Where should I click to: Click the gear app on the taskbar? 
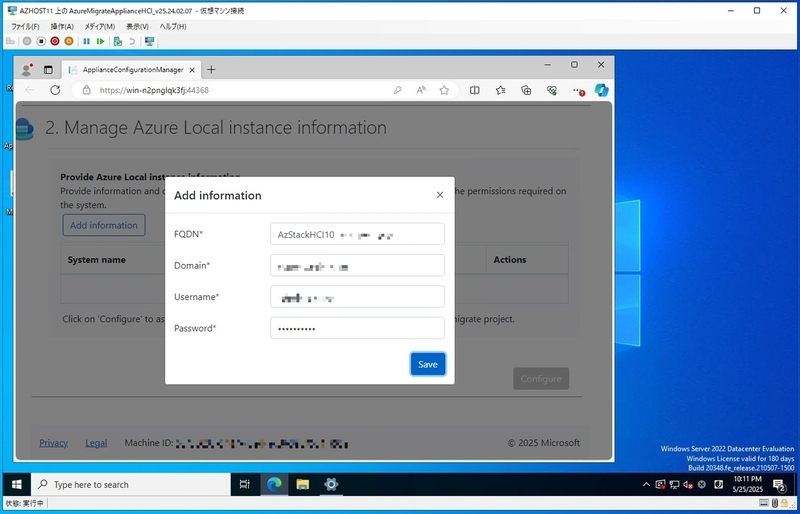[331, 484]
